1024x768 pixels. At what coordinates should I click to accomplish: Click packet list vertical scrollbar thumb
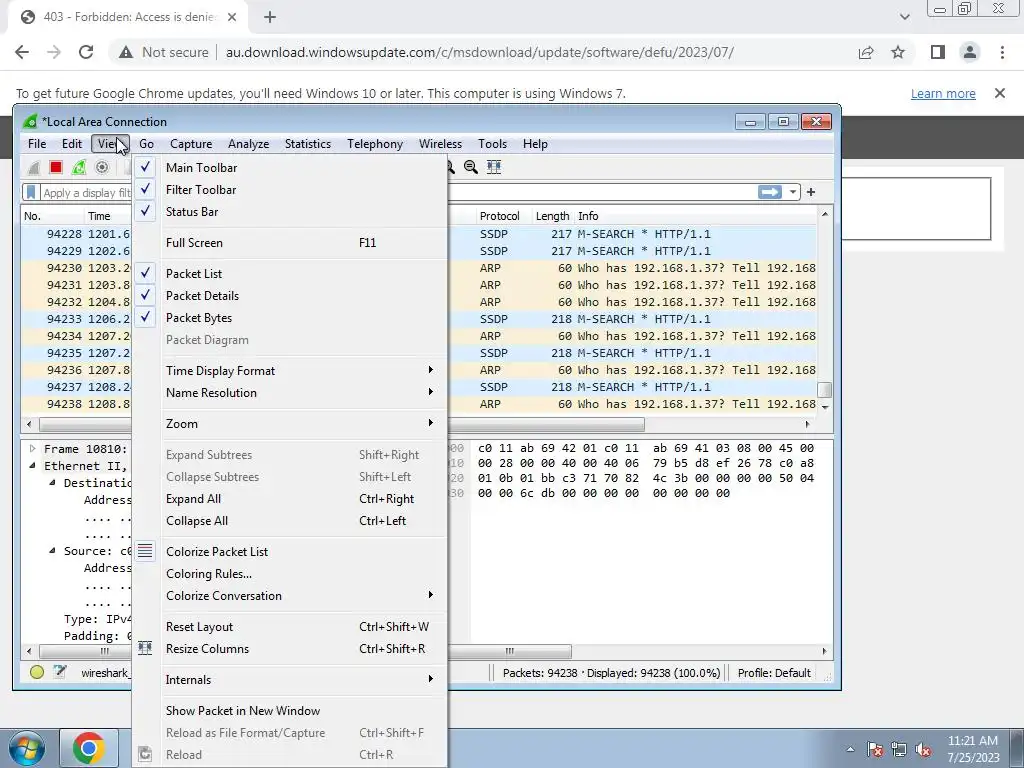point(825,390)
